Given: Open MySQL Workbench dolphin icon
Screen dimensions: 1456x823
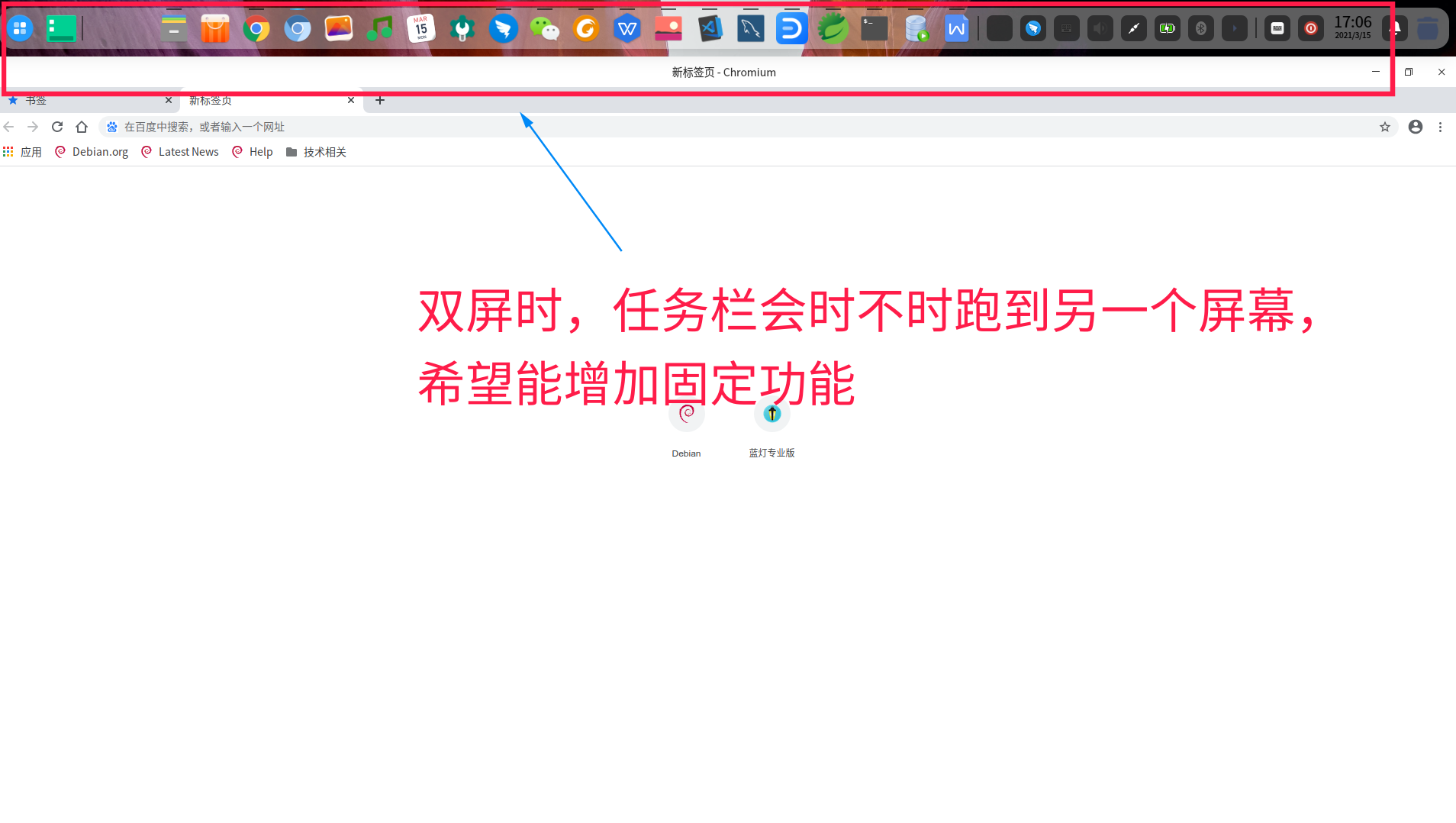Looking at the screenshot, I should (x=751, y=29).
